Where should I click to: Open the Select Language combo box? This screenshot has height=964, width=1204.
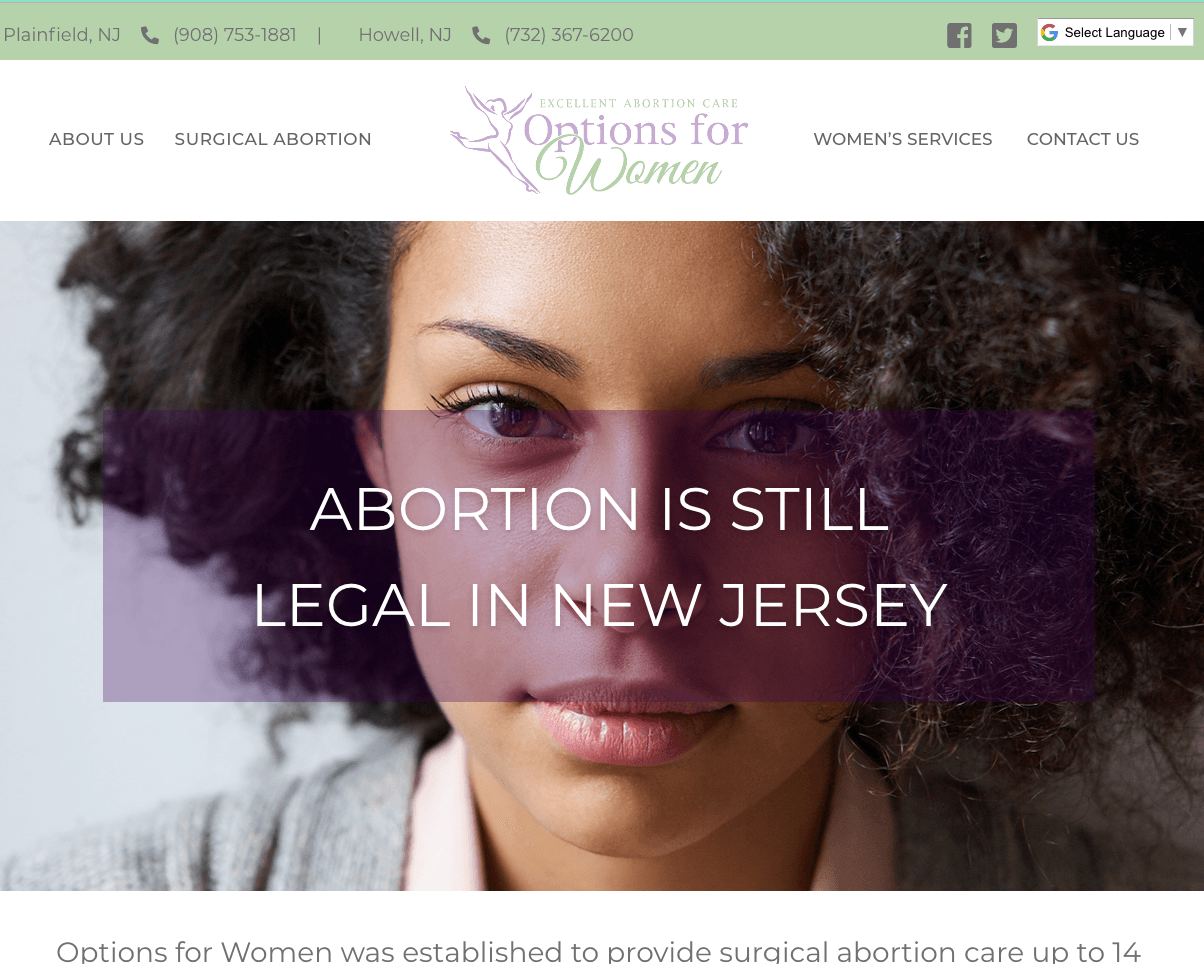point(1115,32)
